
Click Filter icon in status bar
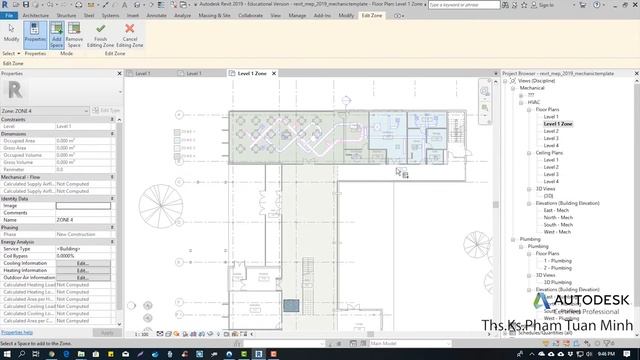608,343
